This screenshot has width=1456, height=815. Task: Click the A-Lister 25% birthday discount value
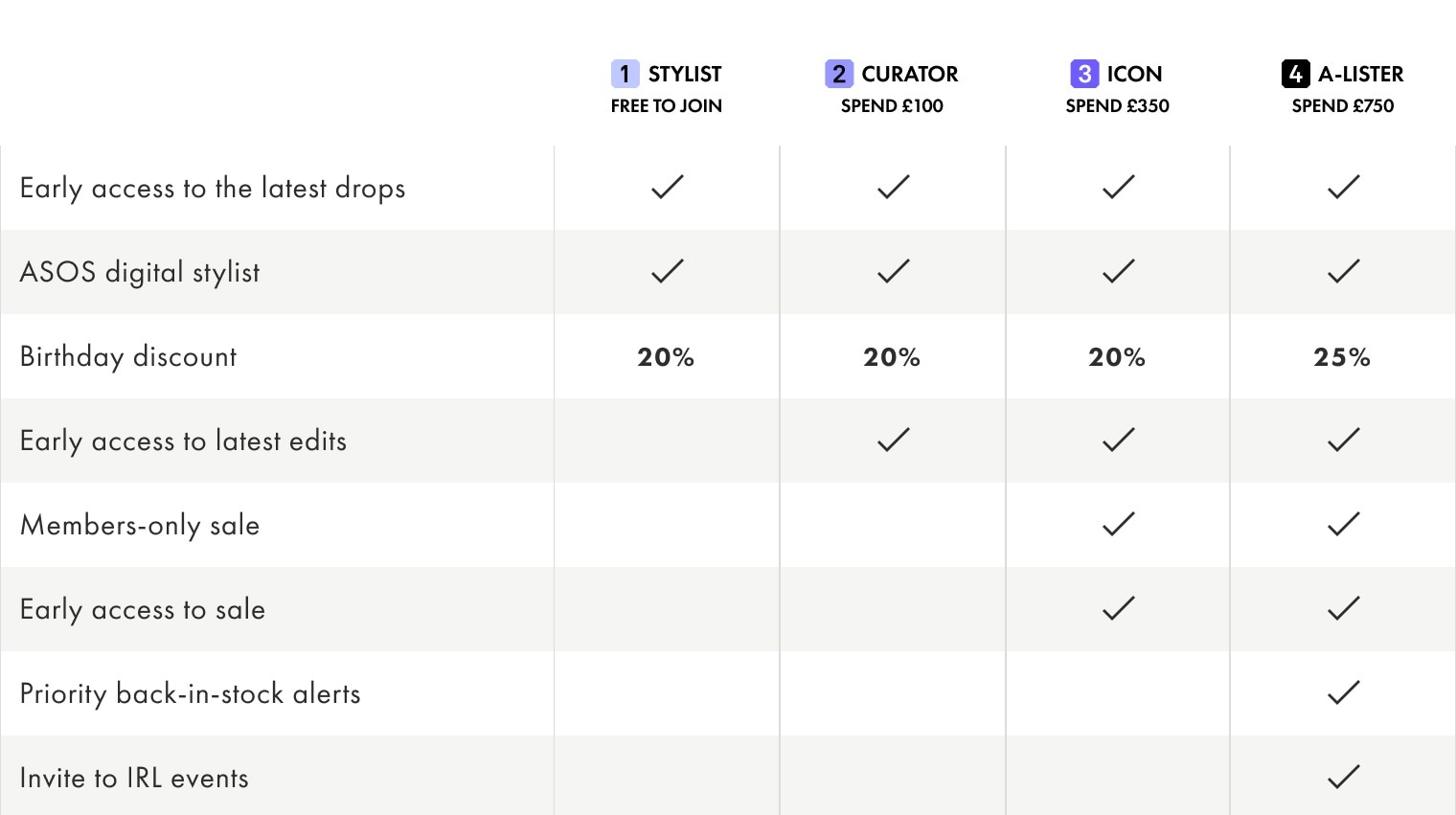point(1342,357)
